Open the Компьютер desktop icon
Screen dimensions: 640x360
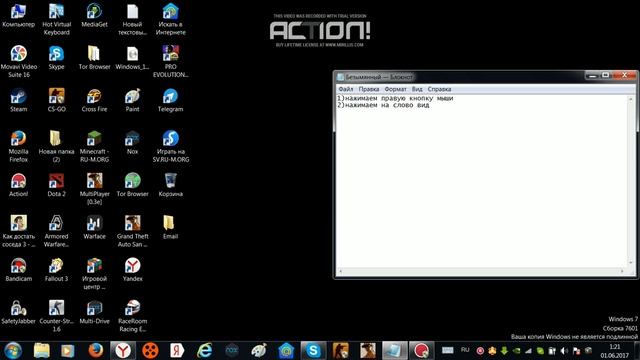tap(18, 16)
